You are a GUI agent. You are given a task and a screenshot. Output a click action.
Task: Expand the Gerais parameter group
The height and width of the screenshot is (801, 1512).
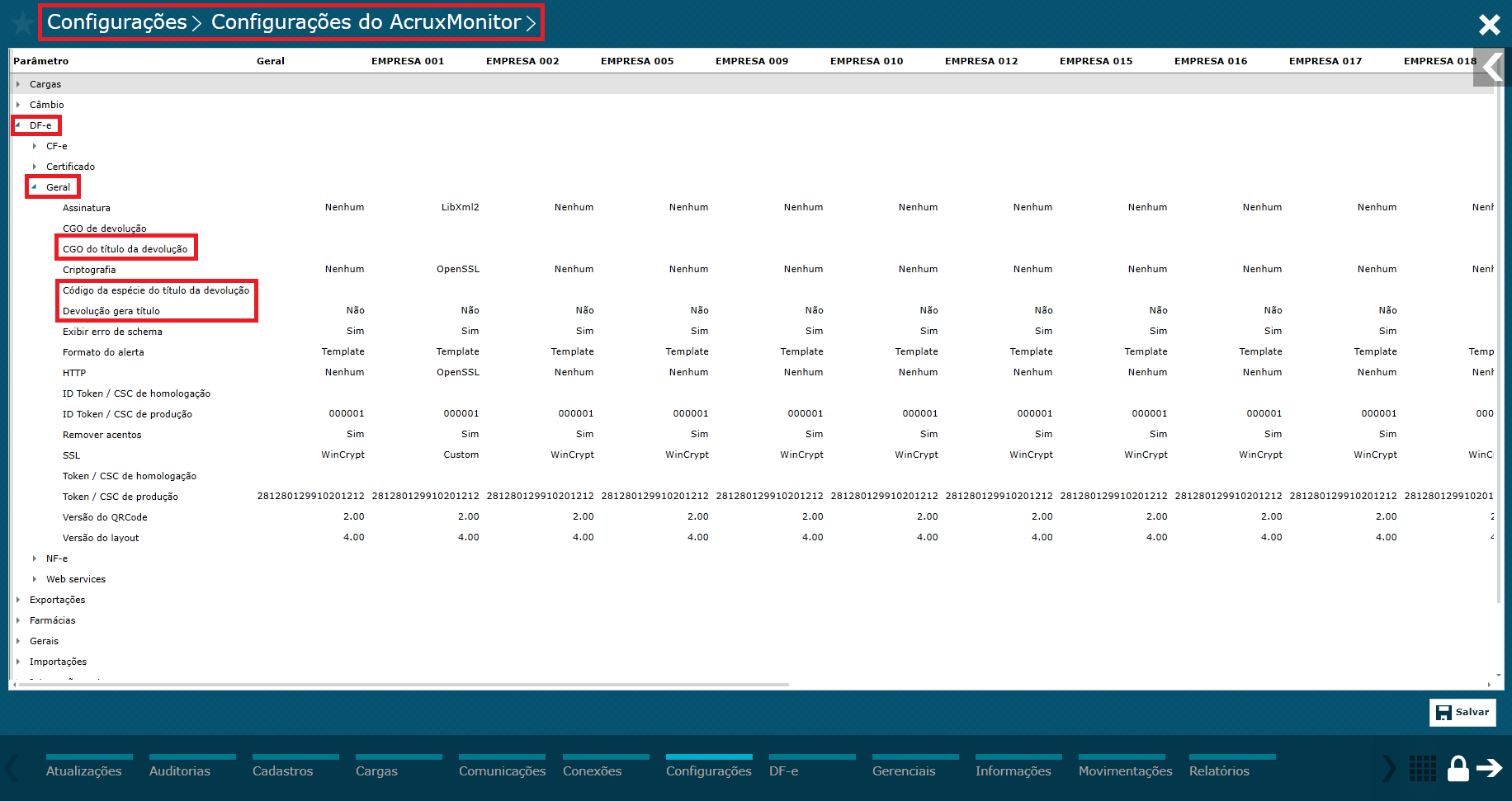(x=18, y=641)
